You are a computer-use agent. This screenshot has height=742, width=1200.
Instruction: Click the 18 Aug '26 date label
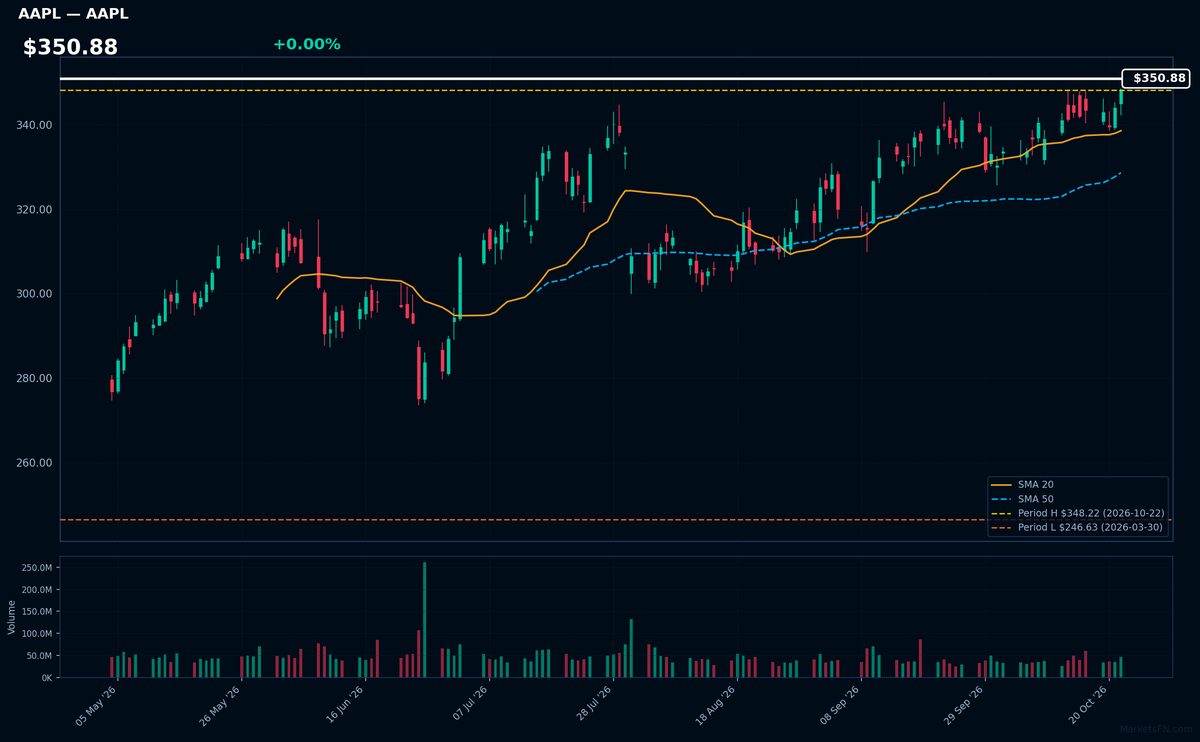716,705
